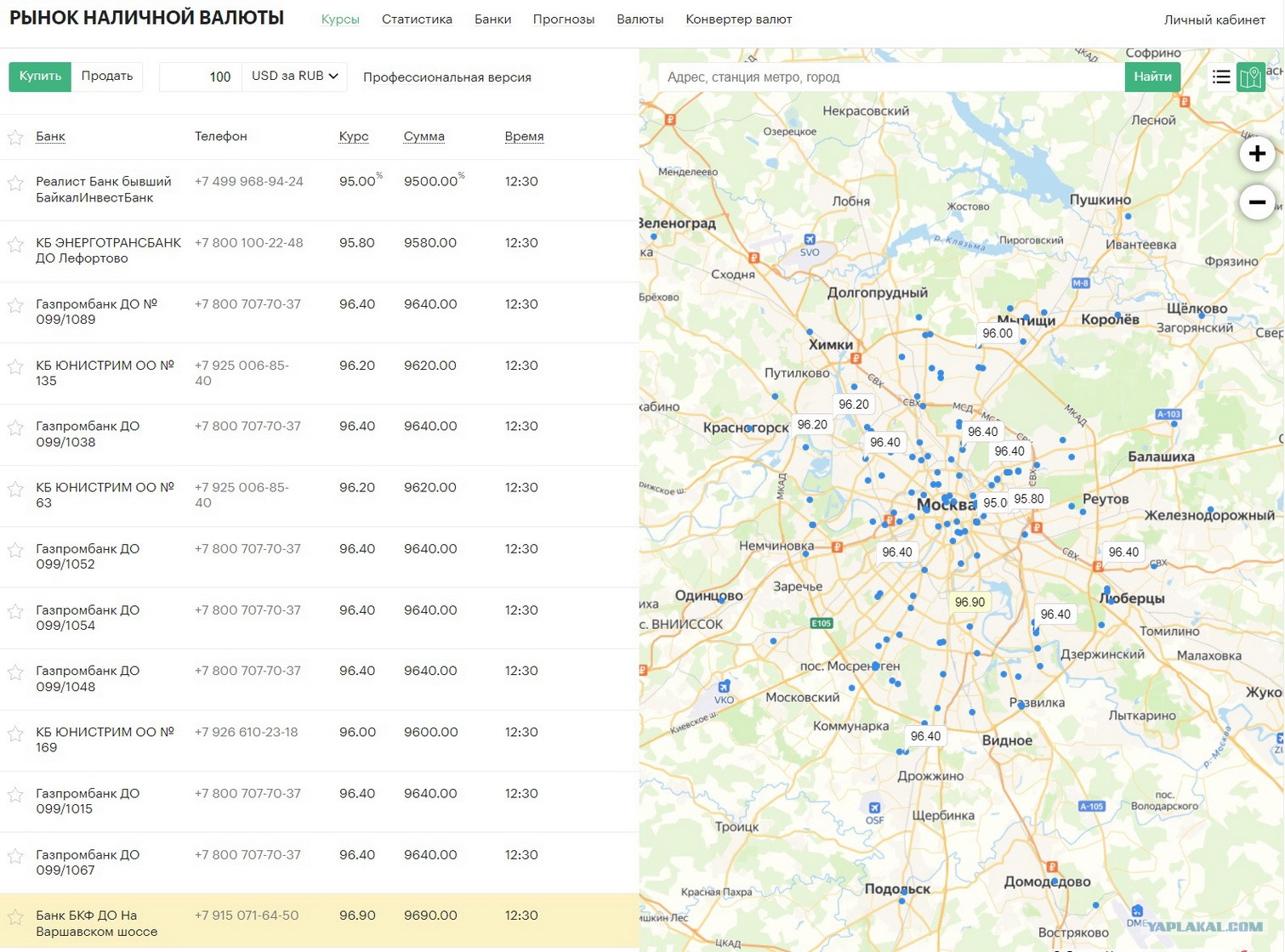Image resolution: width=1285 pixels, height=952 pixels.
Task: Favorite Реалист Банк with star
Action: click(15, 183)
